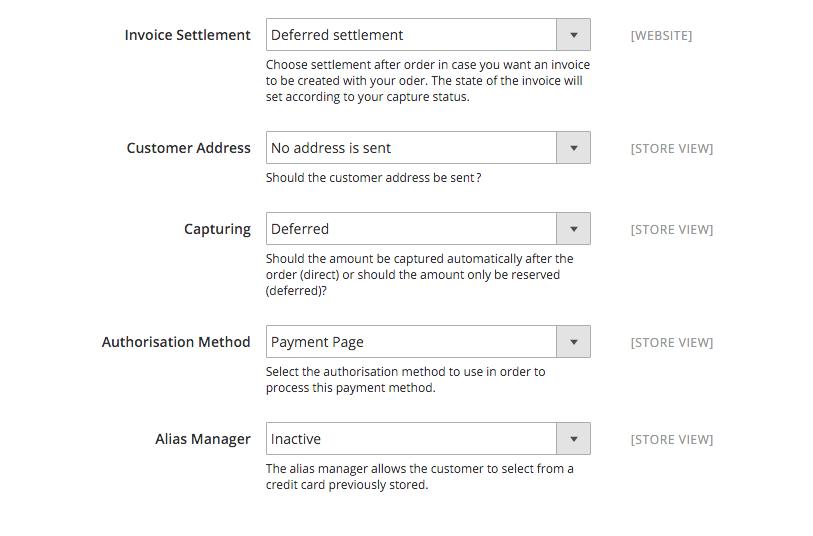
Task: Click the Capturing dropdown arrow icon
Action: click(x=573, y=229)
